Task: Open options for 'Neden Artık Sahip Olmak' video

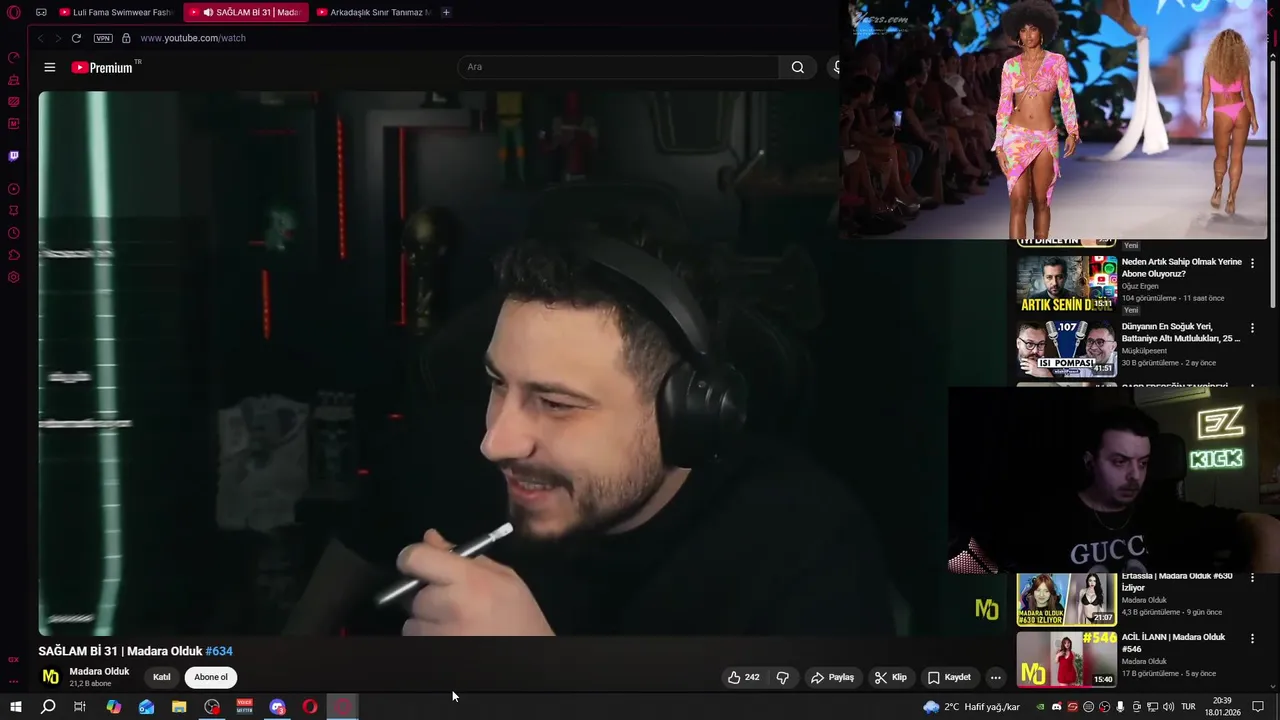Action: (x=1252, y=263)
